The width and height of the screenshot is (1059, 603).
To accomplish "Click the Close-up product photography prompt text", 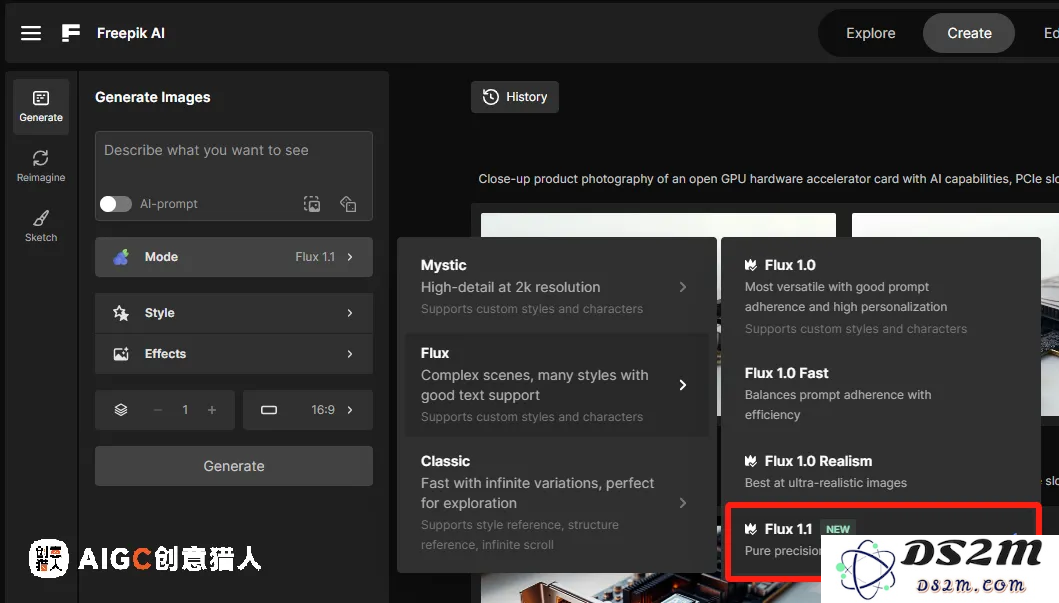I will 769,179.
